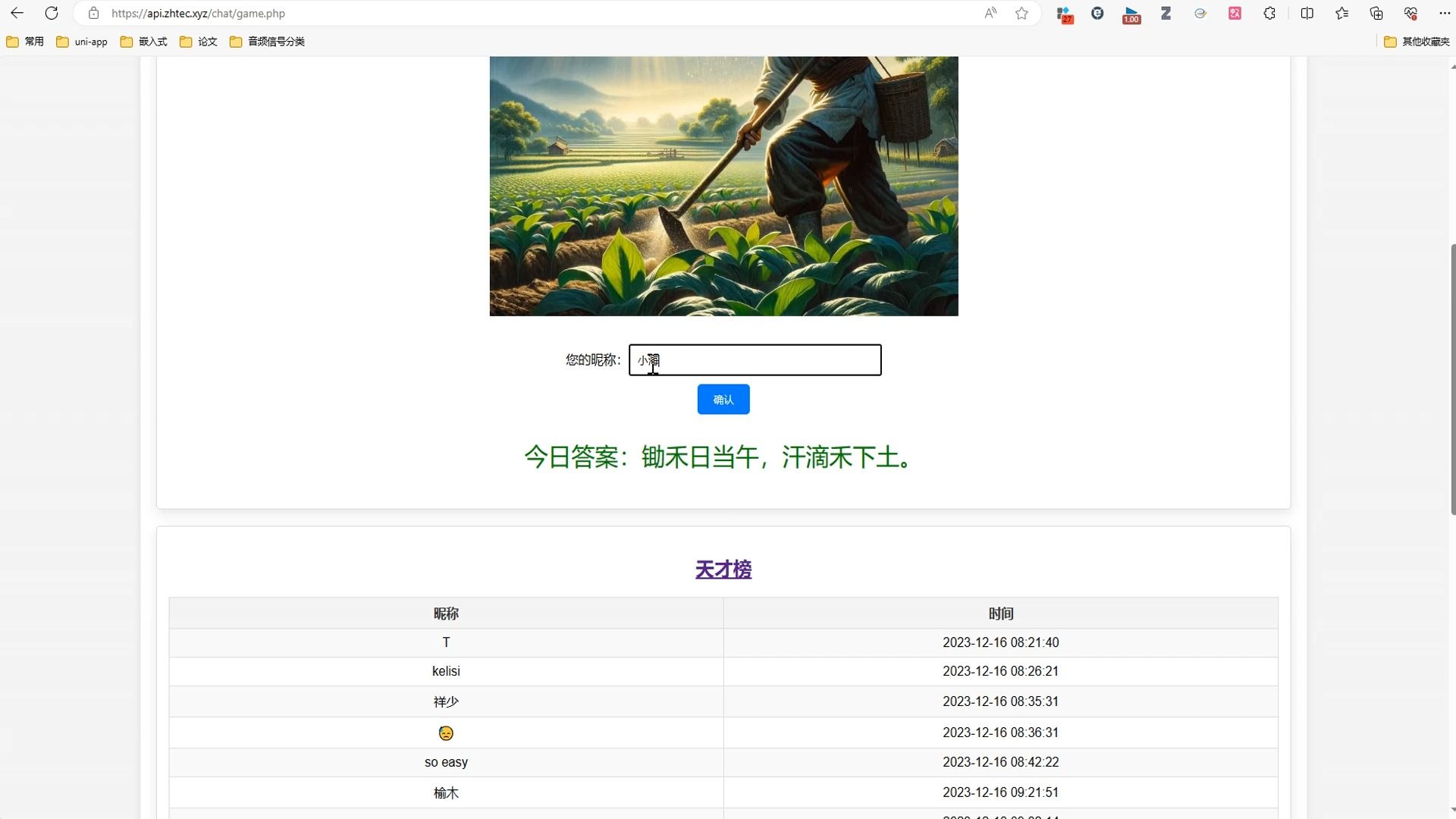Open the extension showing the 1.00 badge

click(1131, 14)
